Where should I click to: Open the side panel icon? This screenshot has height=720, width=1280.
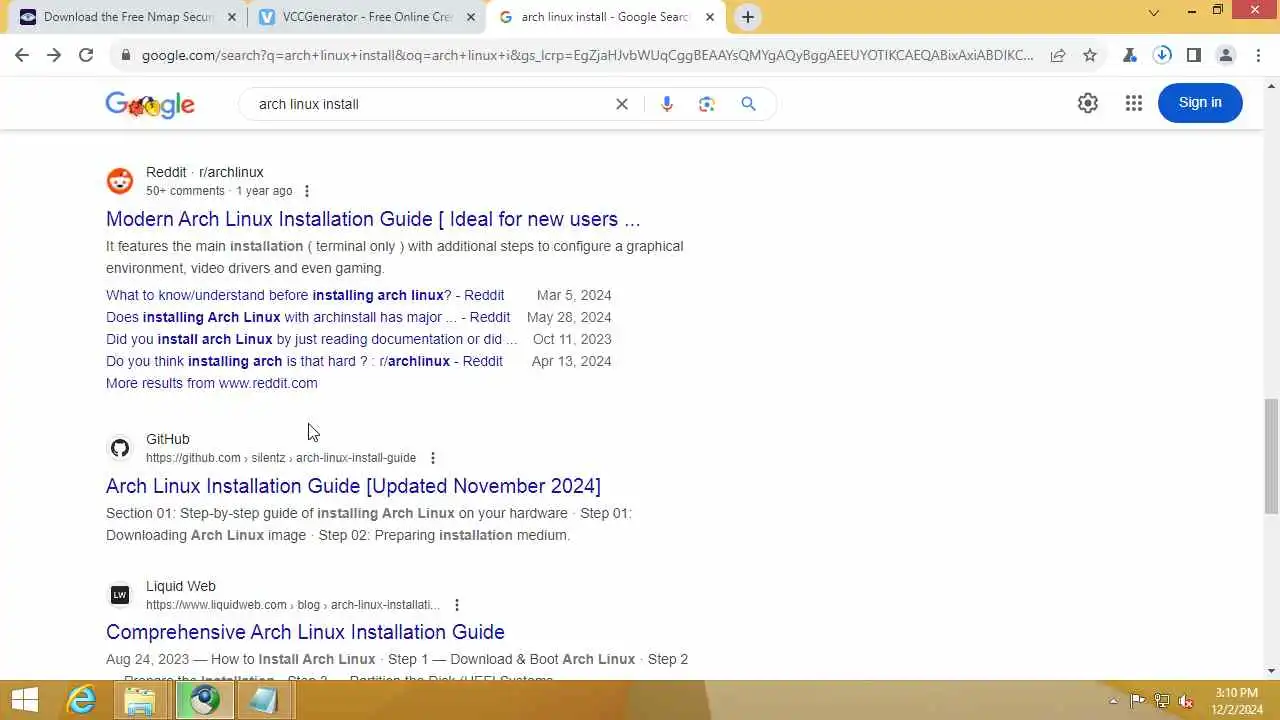click(x=1194, y=56)
